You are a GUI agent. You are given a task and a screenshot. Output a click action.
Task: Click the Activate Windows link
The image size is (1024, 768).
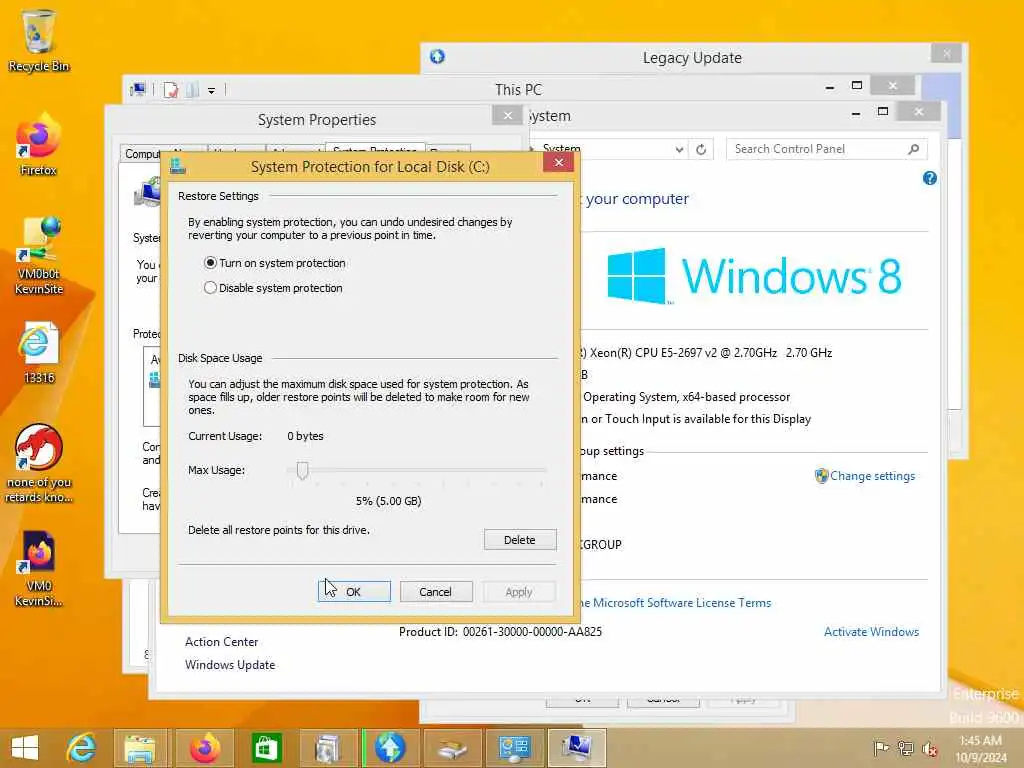pyautogui.click(x=871, y=632)
